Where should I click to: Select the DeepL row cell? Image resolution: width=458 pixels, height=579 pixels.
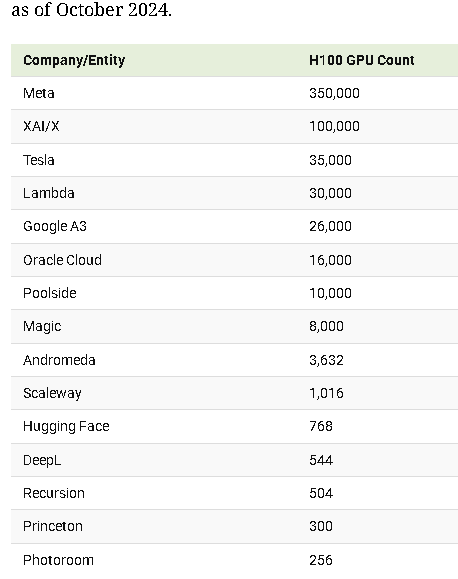tap(42, 460)
